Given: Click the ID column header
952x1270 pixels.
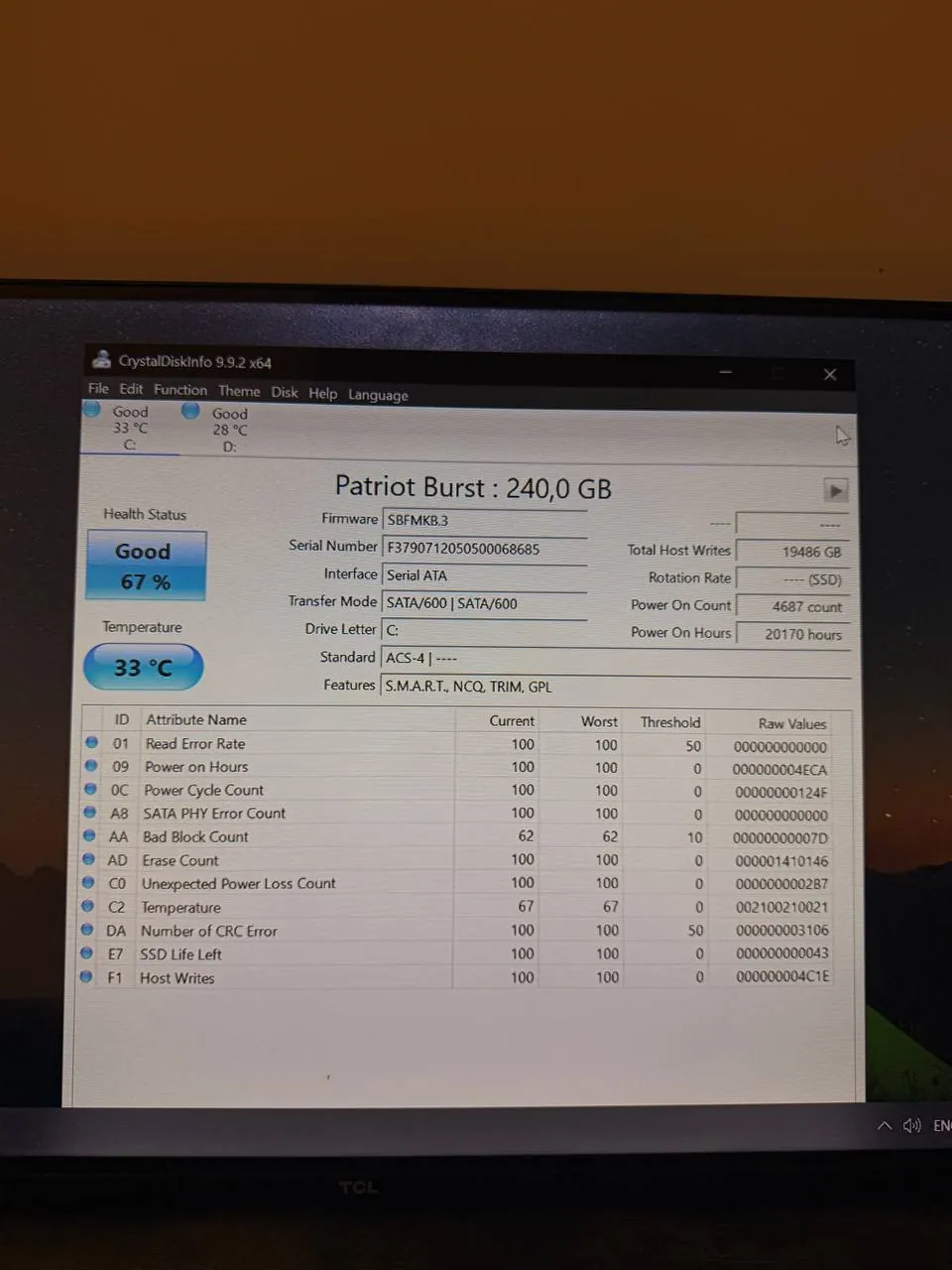Looking at the screenshot, I should pyautogui.click(x=121, y=719).
